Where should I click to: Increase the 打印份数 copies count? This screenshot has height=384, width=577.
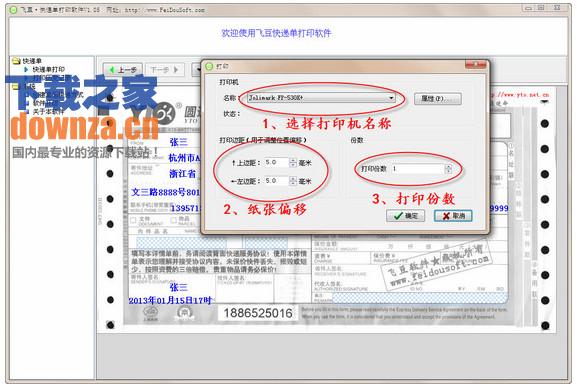pyautogui.click(x=448, y=166)
